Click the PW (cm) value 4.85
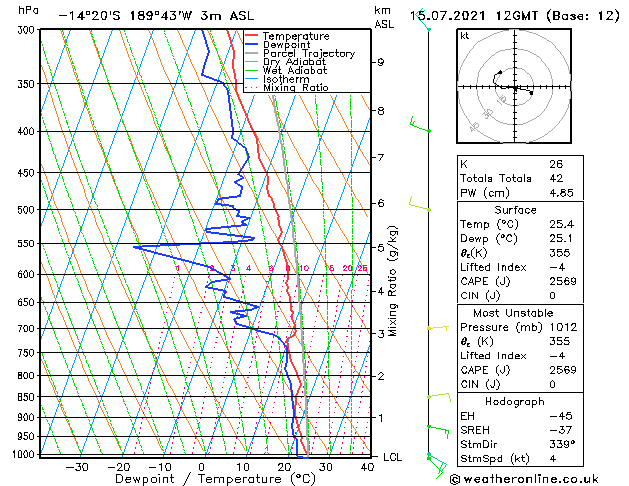This screenshot has height=486, width=629. coord(561,193)
